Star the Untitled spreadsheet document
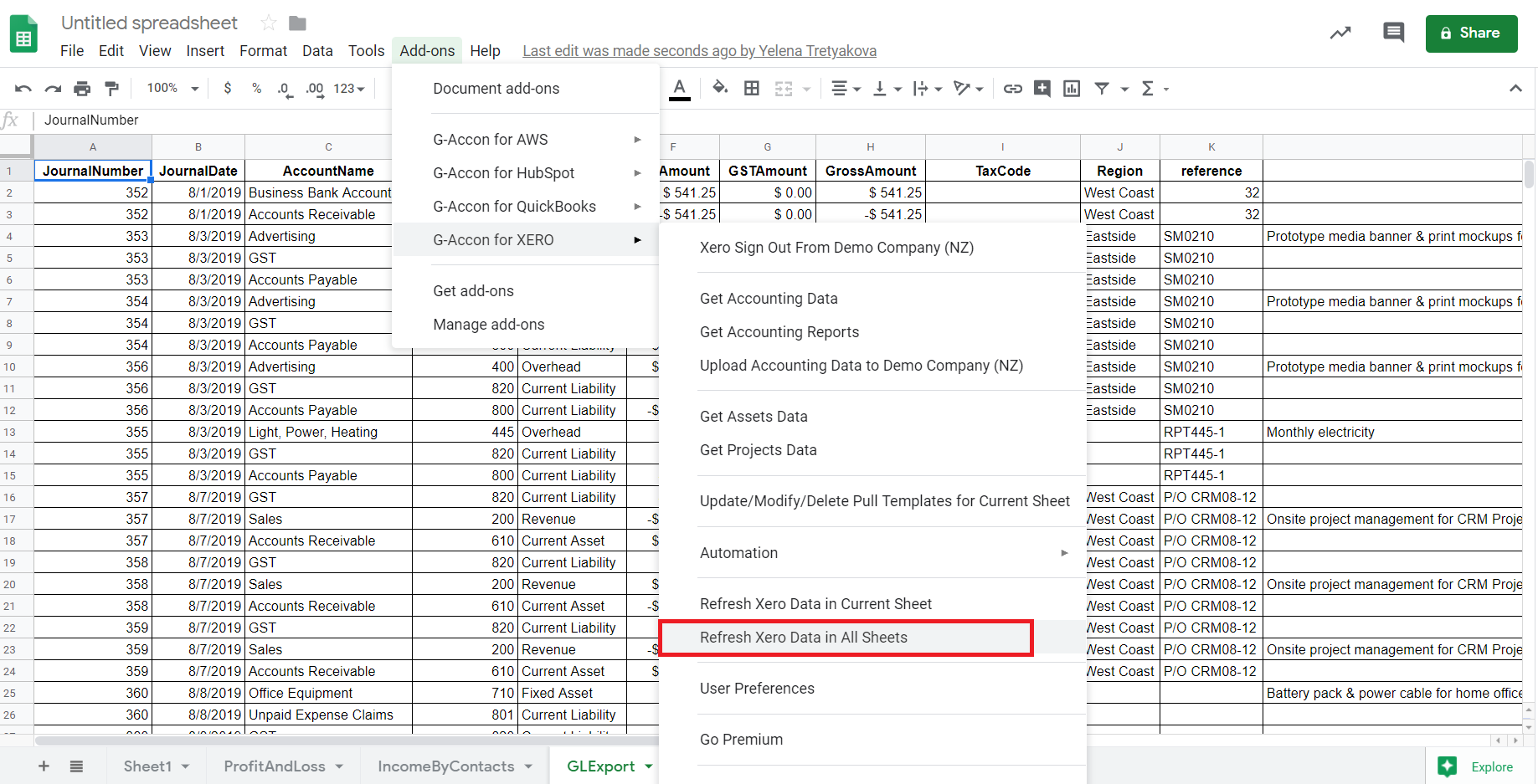Image resolution: width=1538 pixels, height=784 pixels. click(269, 23)
